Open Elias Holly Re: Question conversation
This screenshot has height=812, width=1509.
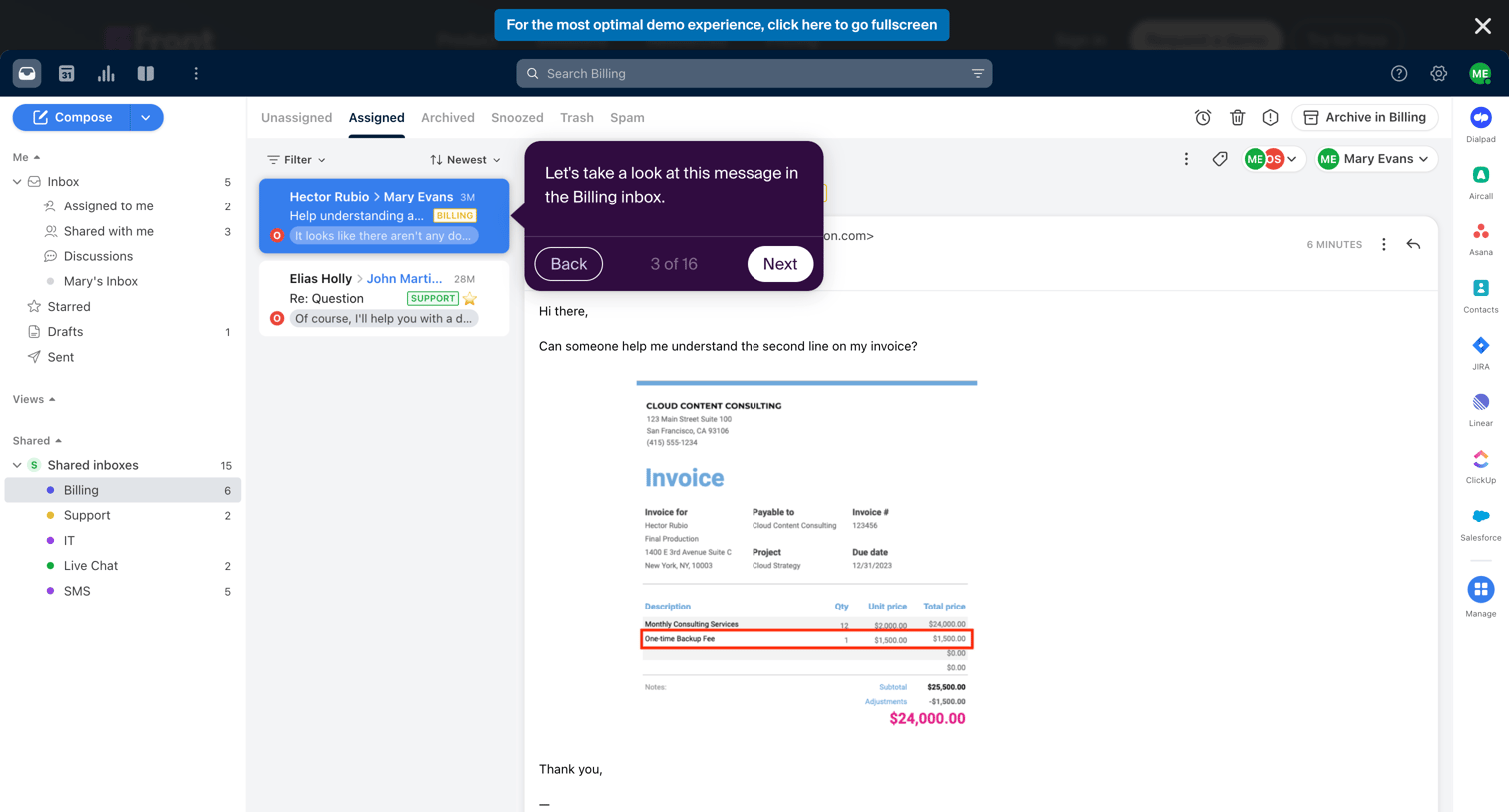coord(384,298)
